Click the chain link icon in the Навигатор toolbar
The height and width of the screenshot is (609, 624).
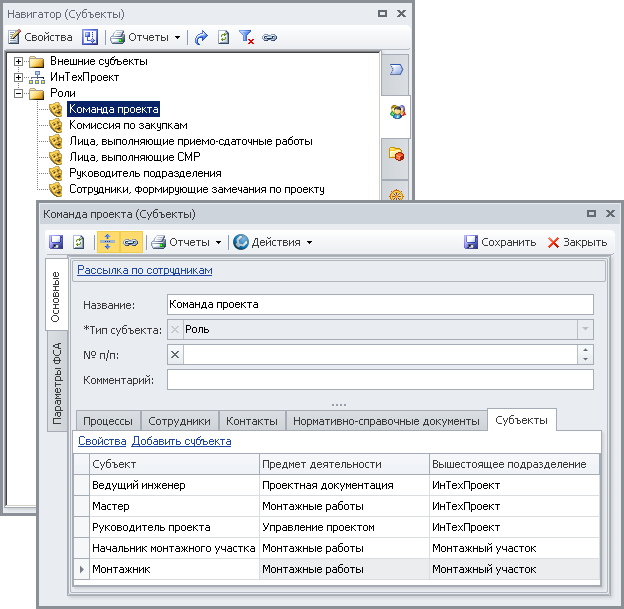pyautogui.click(x=269, y=37)
